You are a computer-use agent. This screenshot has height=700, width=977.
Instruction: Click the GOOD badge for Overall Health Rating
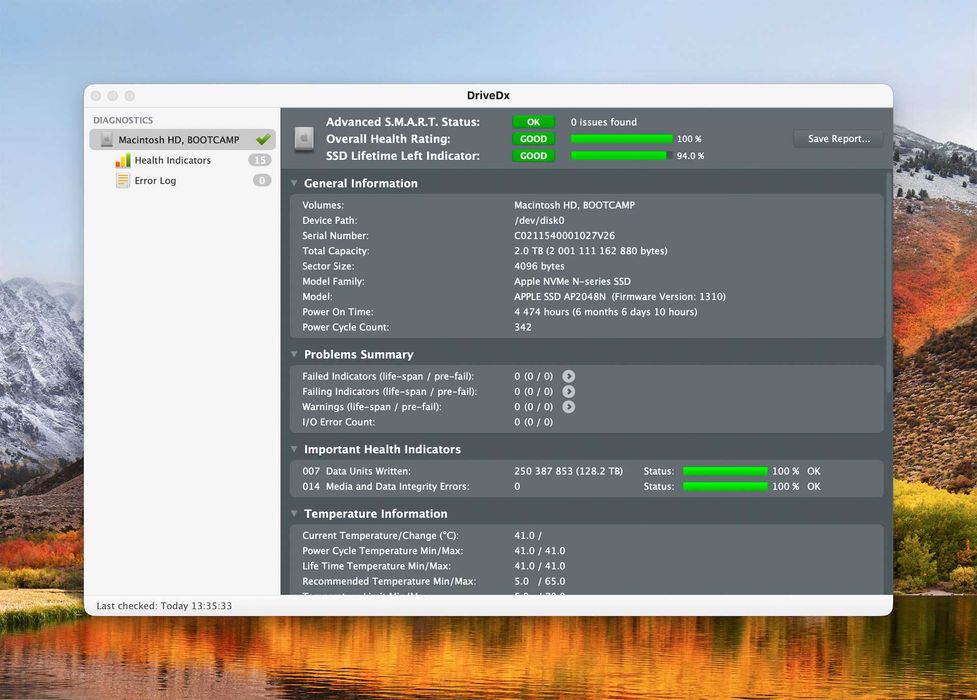coord(533,139)
